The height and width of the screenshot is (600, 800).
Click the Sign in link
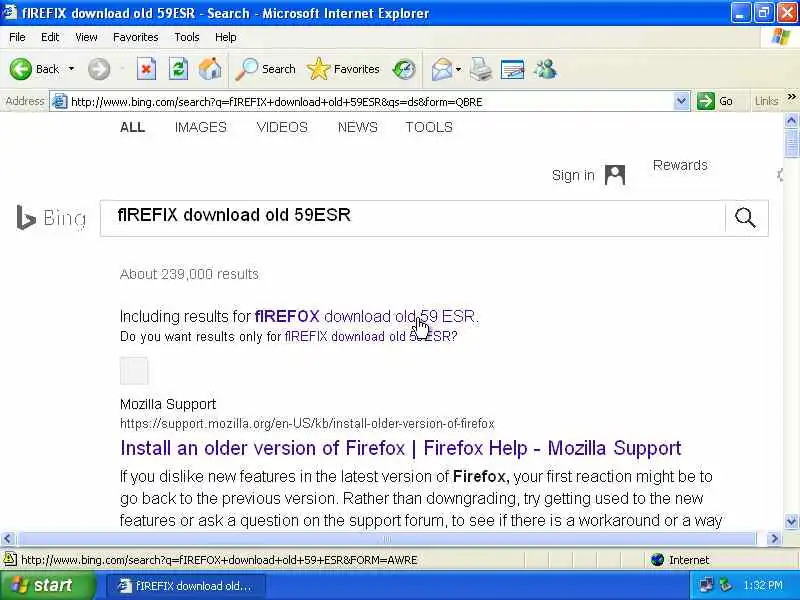tap(573, 176)
